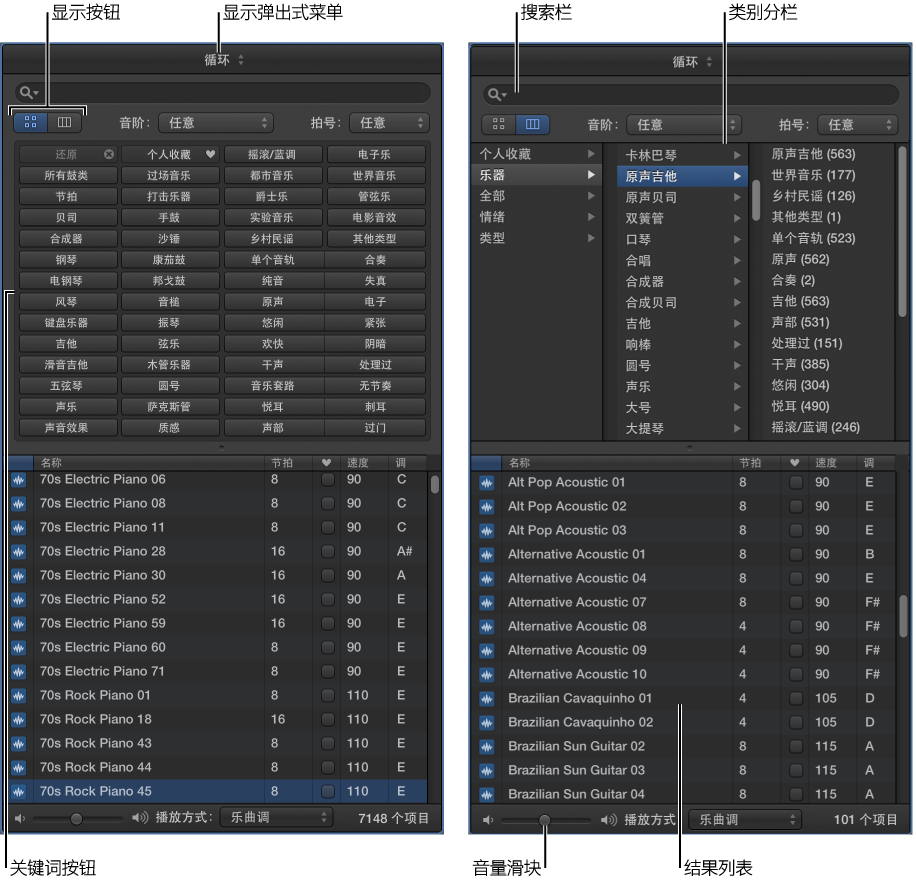
Task: Select 合成器 in instrument column
Action: 682,282
